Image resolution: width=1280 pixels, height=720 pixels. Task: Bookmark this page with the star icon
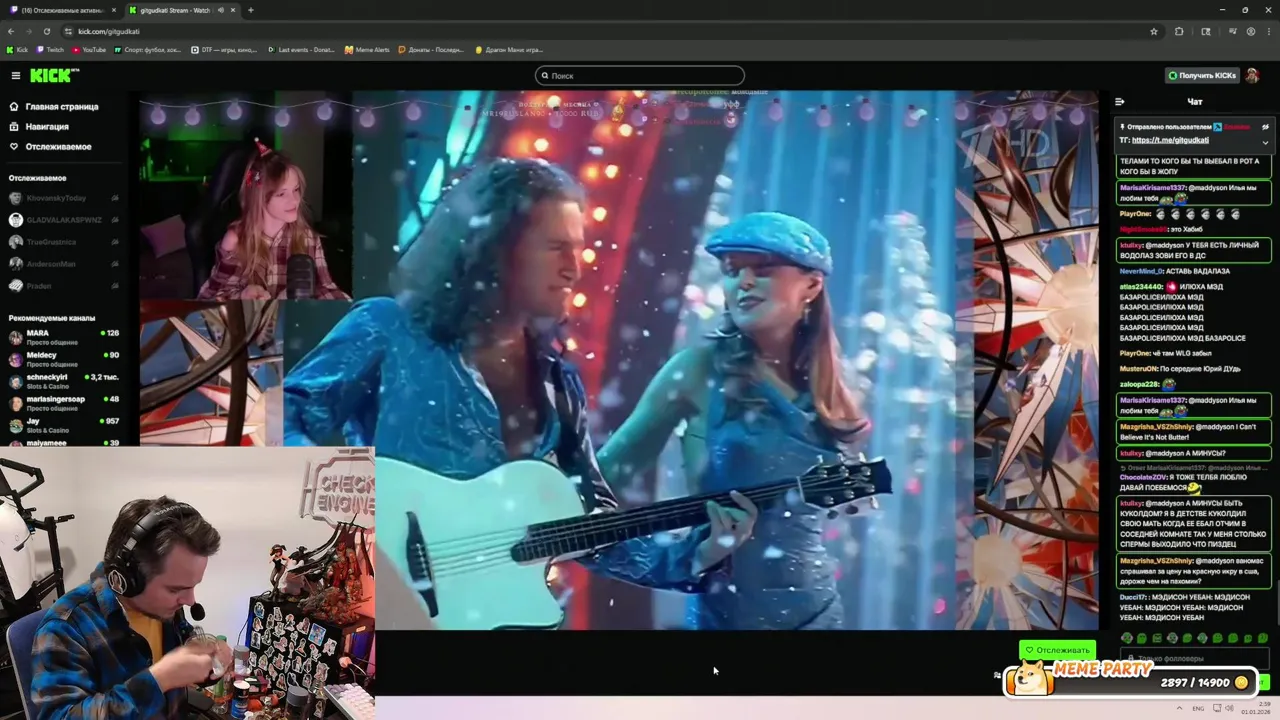tap(1153, 31)
